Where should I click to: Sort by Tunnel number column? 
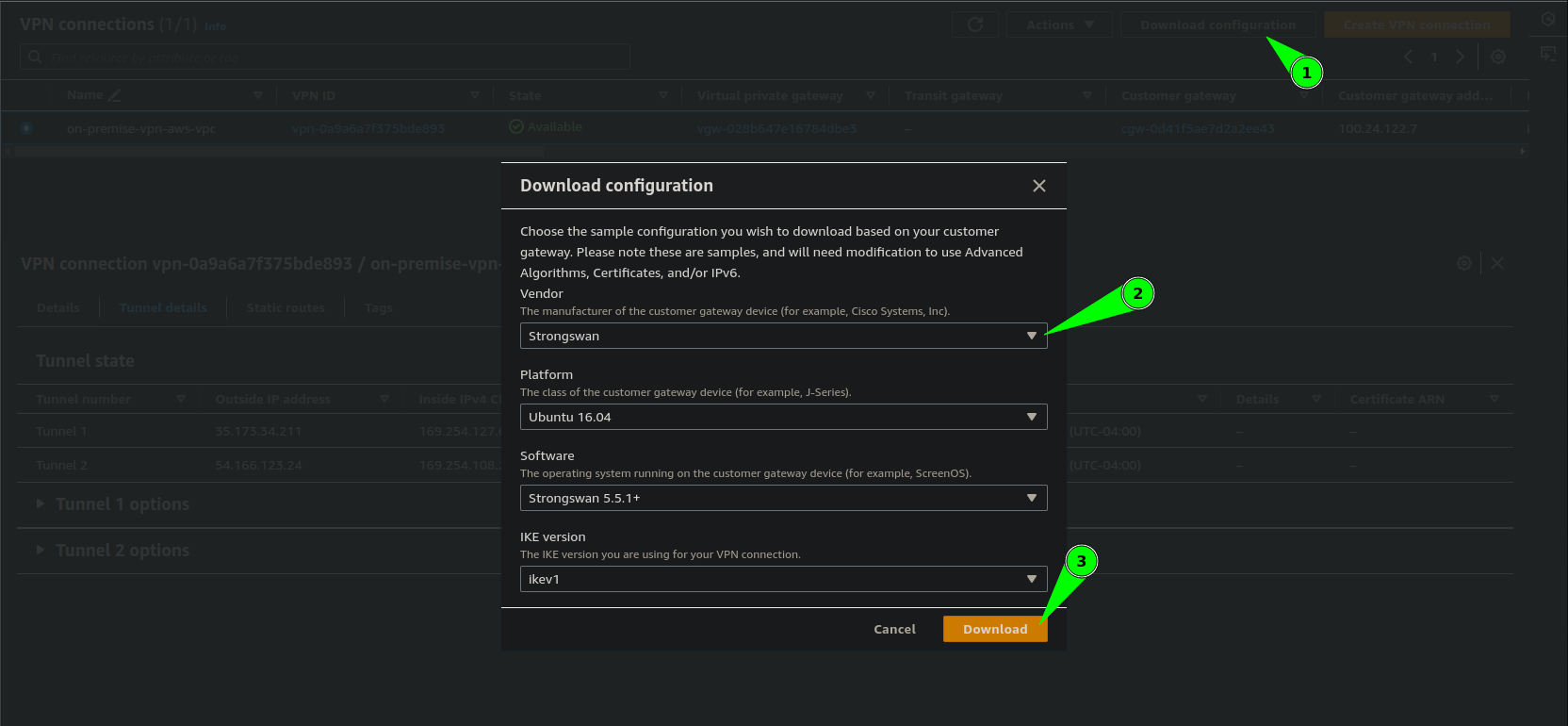pos(181,399)
